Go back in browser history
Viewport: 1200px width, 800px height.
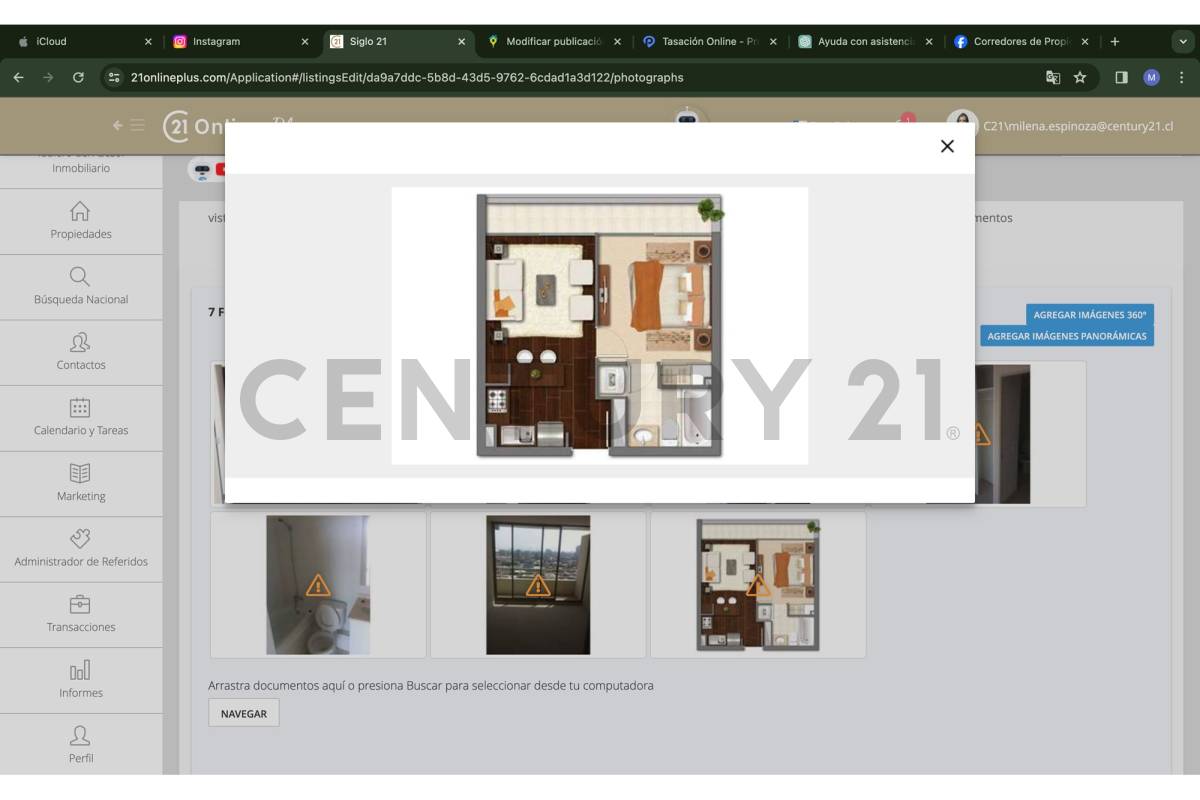coord(18,77)
